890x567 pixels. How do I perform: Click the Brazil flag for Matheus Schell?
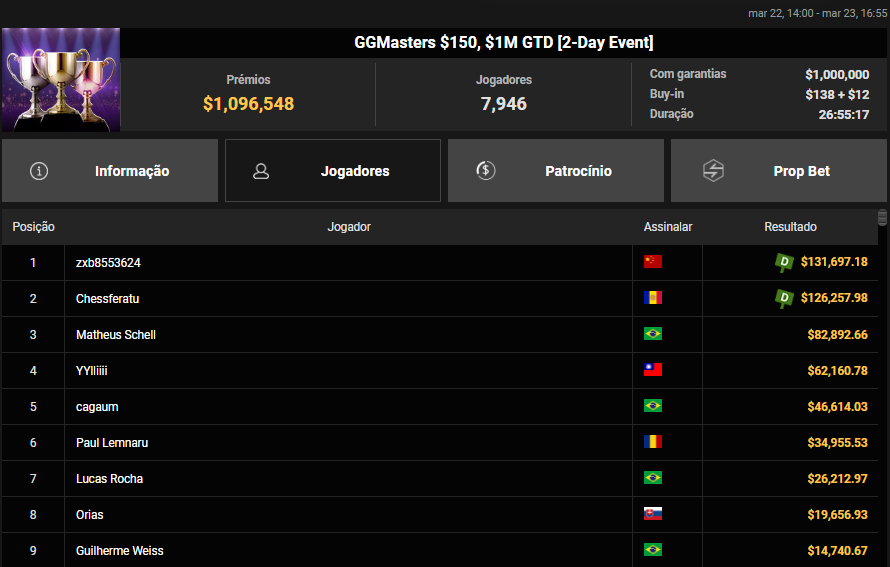point(653,334)
